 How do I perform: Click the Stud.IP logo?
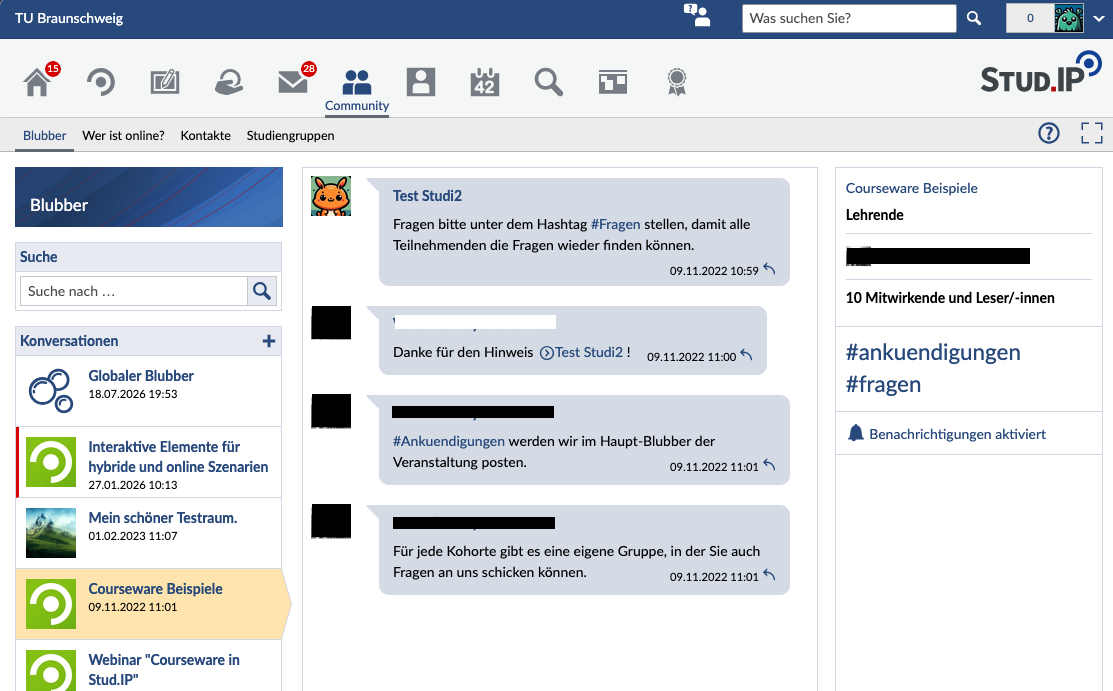(1041, 73)
